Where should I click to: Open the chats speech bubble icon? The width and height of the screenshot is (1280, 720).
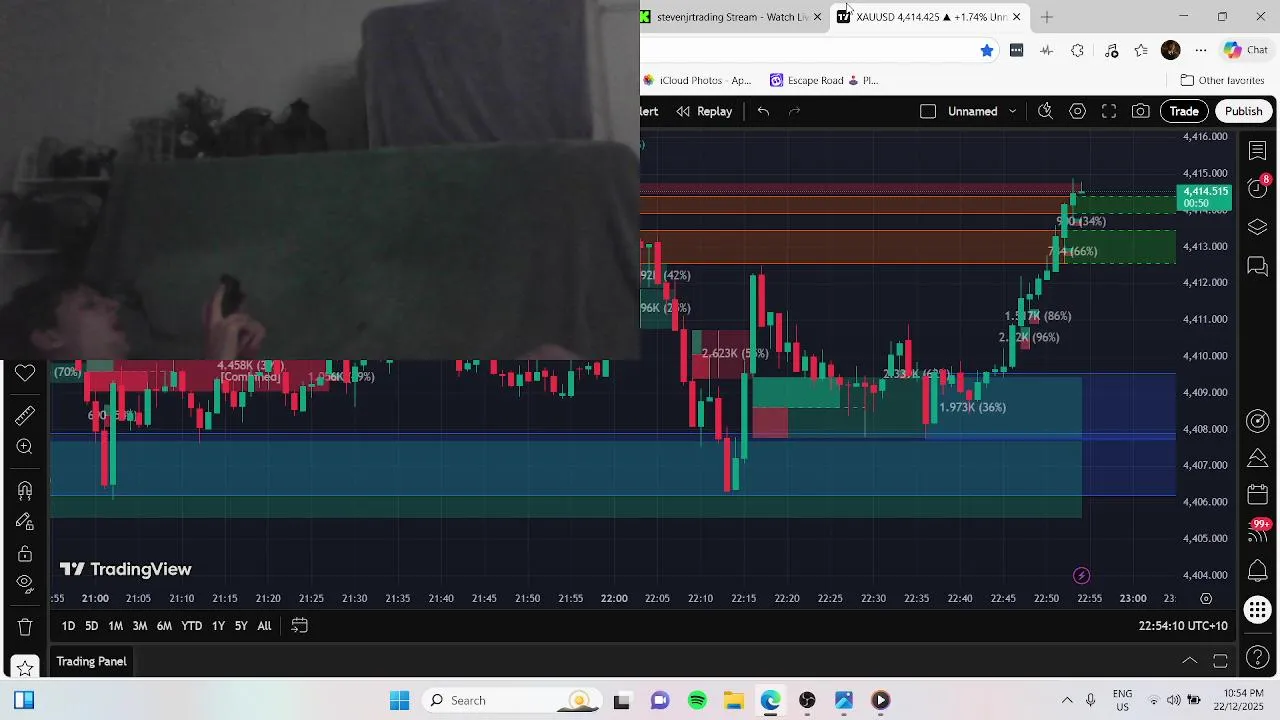[1258, 265]
